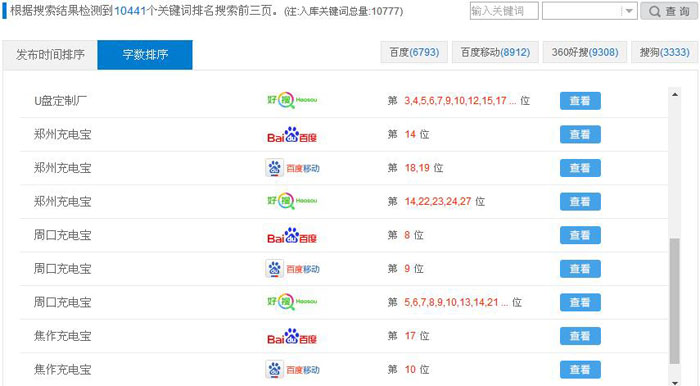Click 郑州充电宝 keyword in Baidu mobile row
This screenshot has height=386, width=700.
tap(62, 168)
